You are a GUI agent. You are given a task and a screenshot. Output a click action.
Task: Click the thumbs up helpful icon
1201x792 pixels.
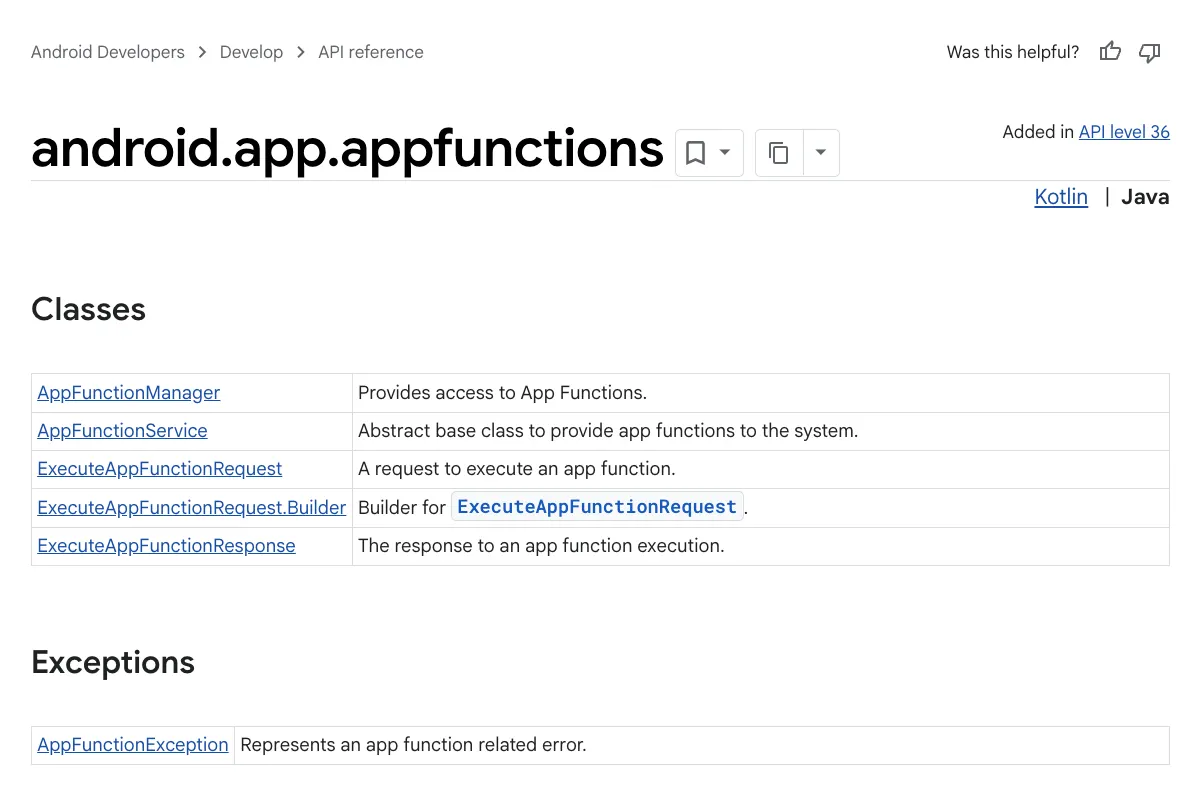click(x=1110, y=52)
